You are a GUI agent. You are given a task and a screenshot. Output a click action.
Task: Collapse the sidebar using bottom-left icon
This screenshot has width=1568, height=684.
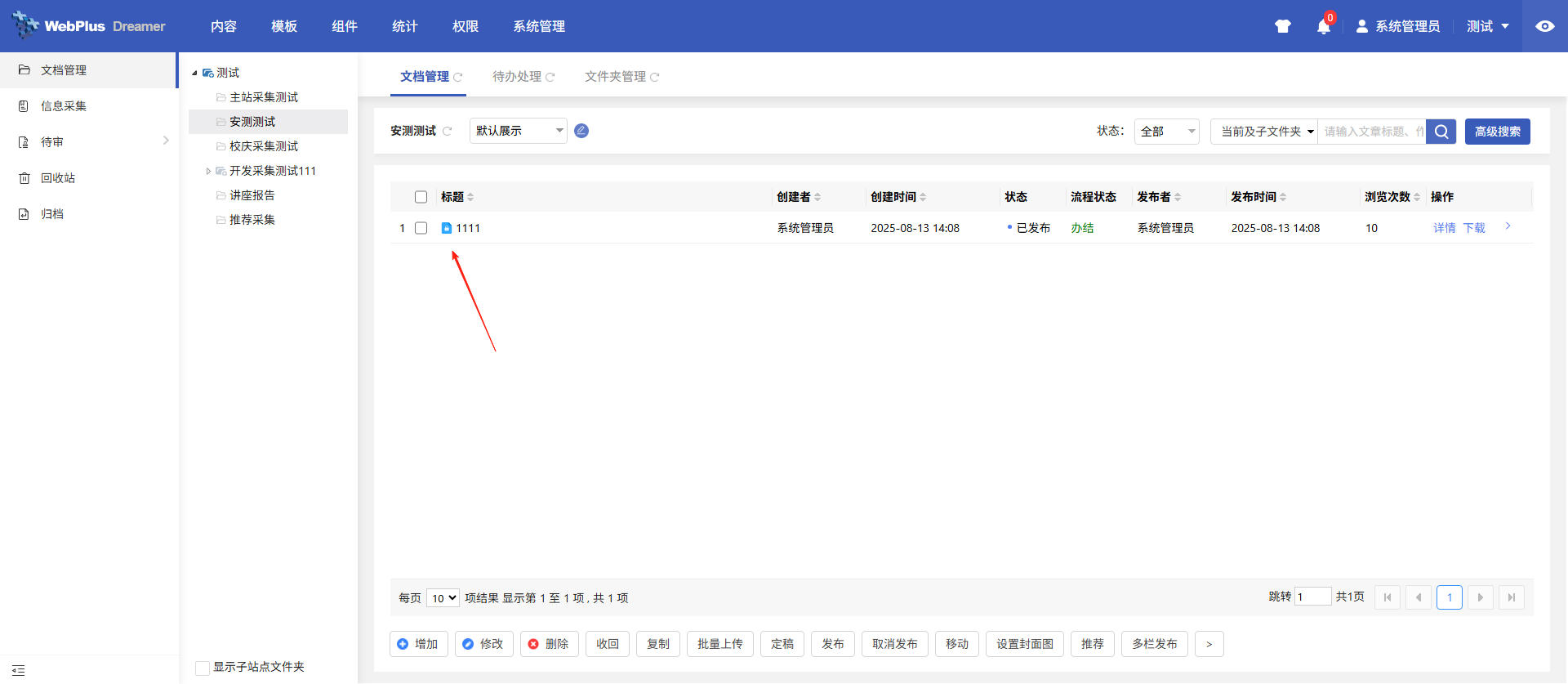[x=19, y=670]
